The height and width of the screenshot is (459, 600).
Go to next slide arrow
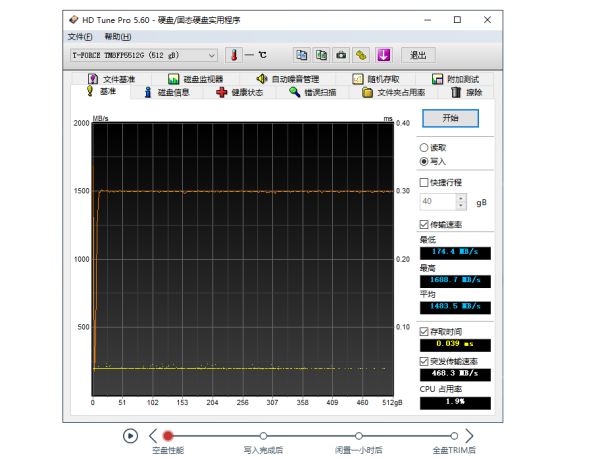tap(469, 436)
